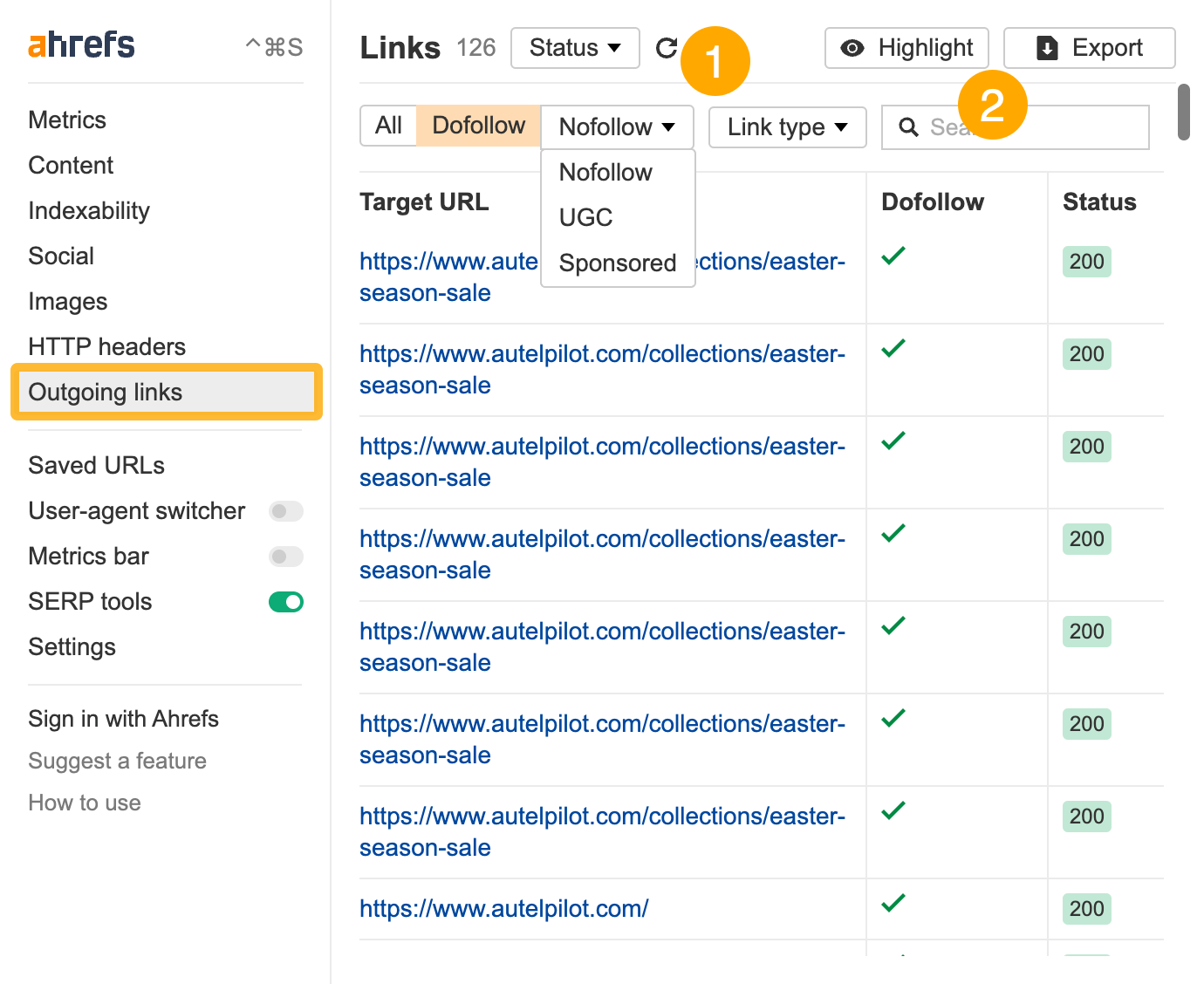
Task: Select the All filter tab
Action: point(388,126)
